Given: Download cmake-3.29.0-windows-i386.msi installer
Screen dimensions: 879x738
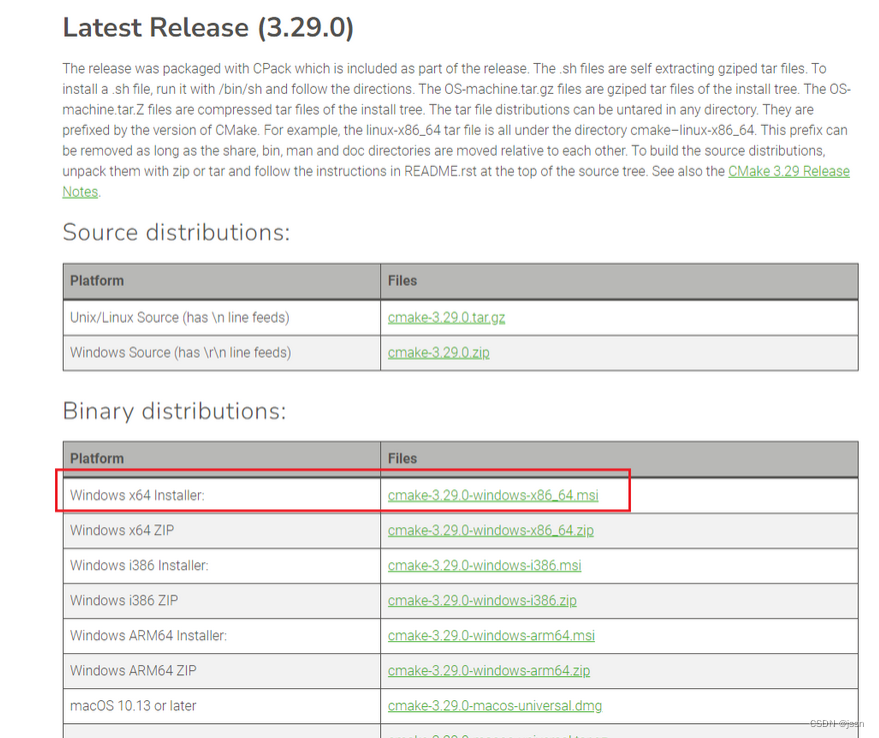Looking at the screenshot, I should (484, 565).
